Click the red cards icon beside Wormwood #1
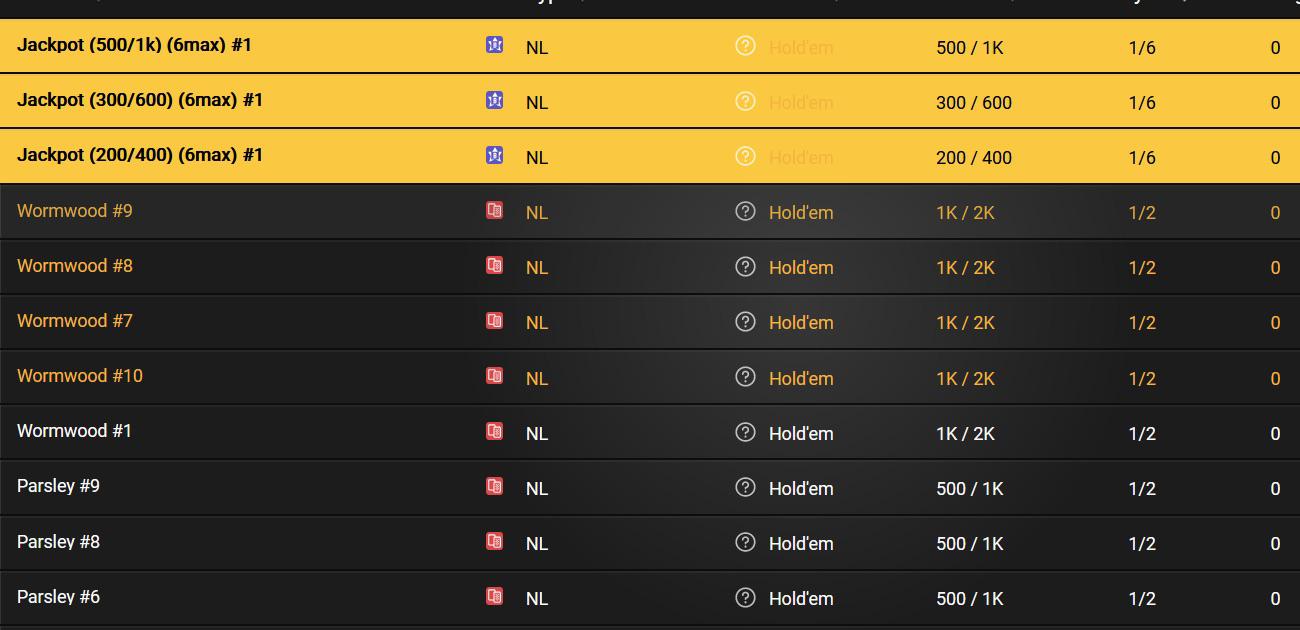Viewport: 1300px width, 630px height. (495, 433)
